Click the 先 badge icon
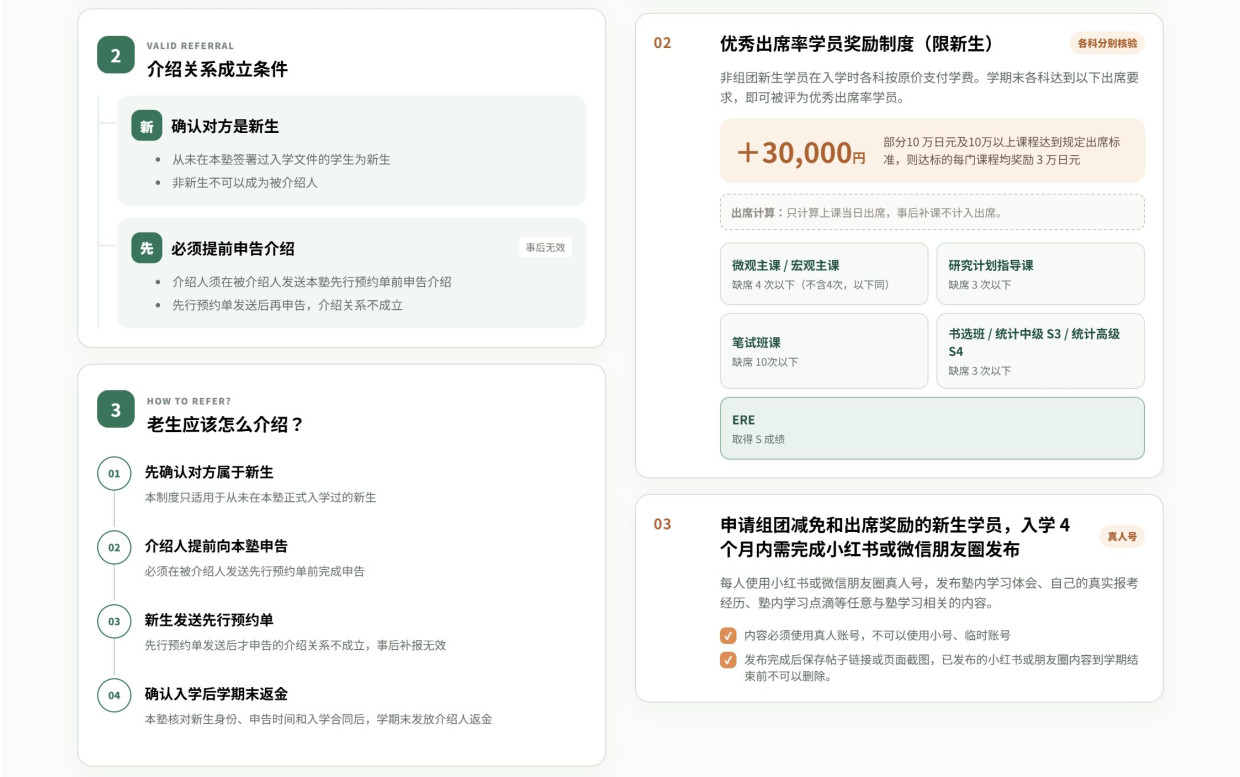The height and width of the screenshot is (777, 1240). [x=147, y=248]
